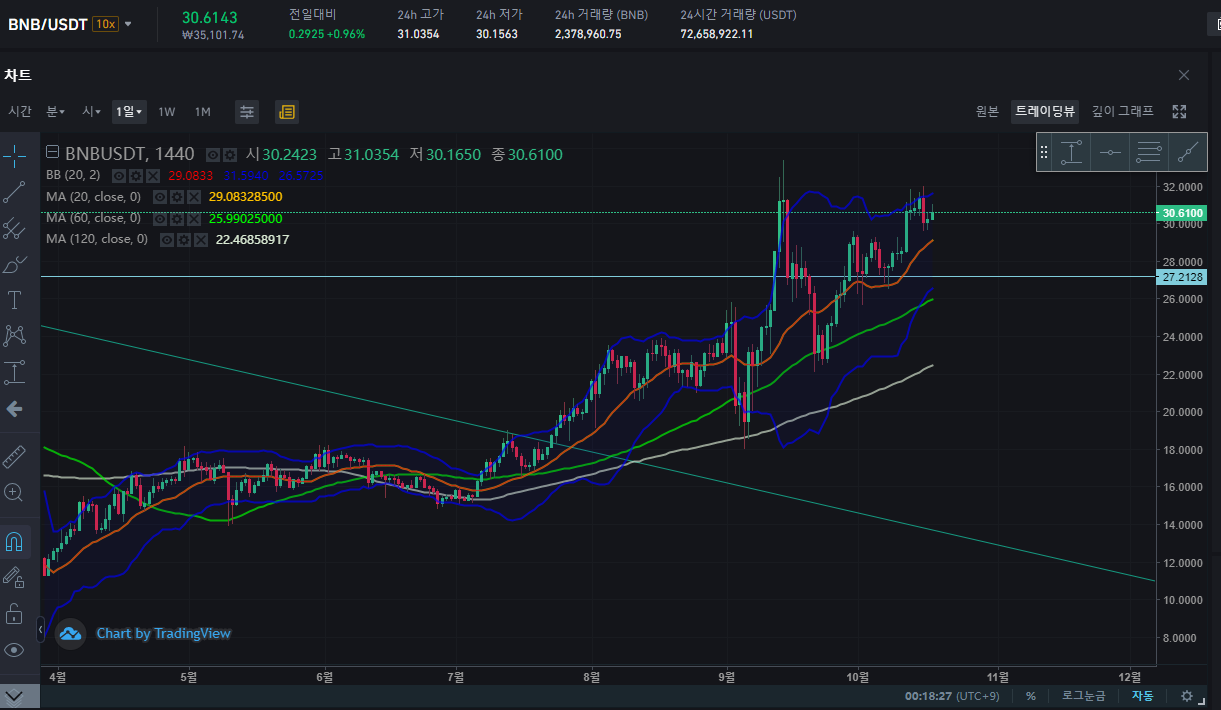The image size is (1221, 710).
Task: Remove the MA (60, close, 0) indicator
Action: (194, 218)
